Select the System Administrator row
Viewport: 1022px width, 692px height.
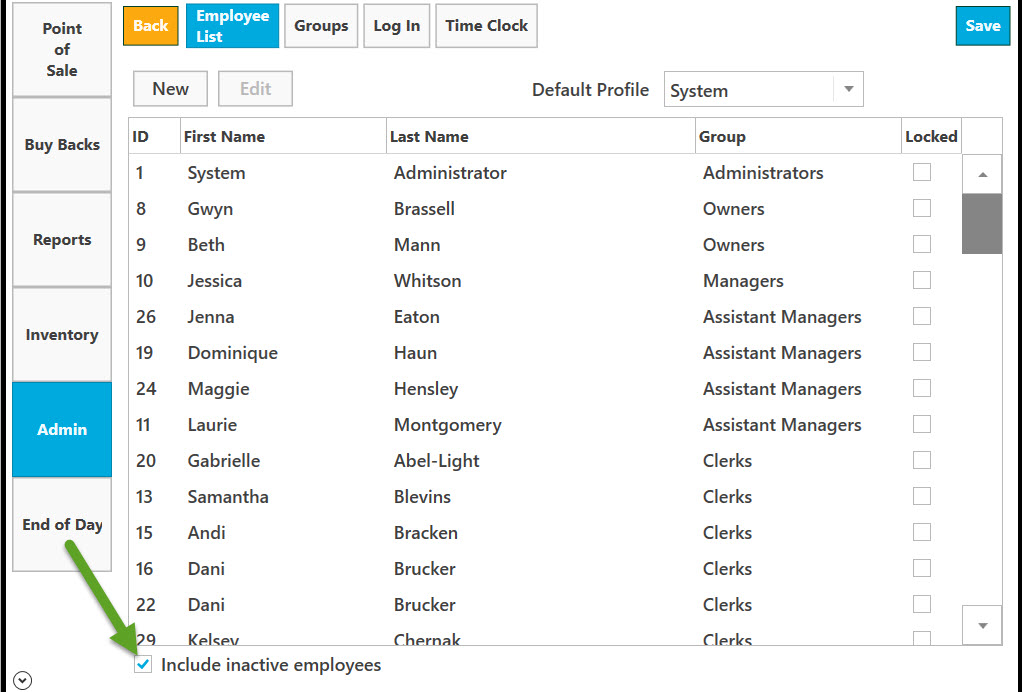(x=545, y=173)
